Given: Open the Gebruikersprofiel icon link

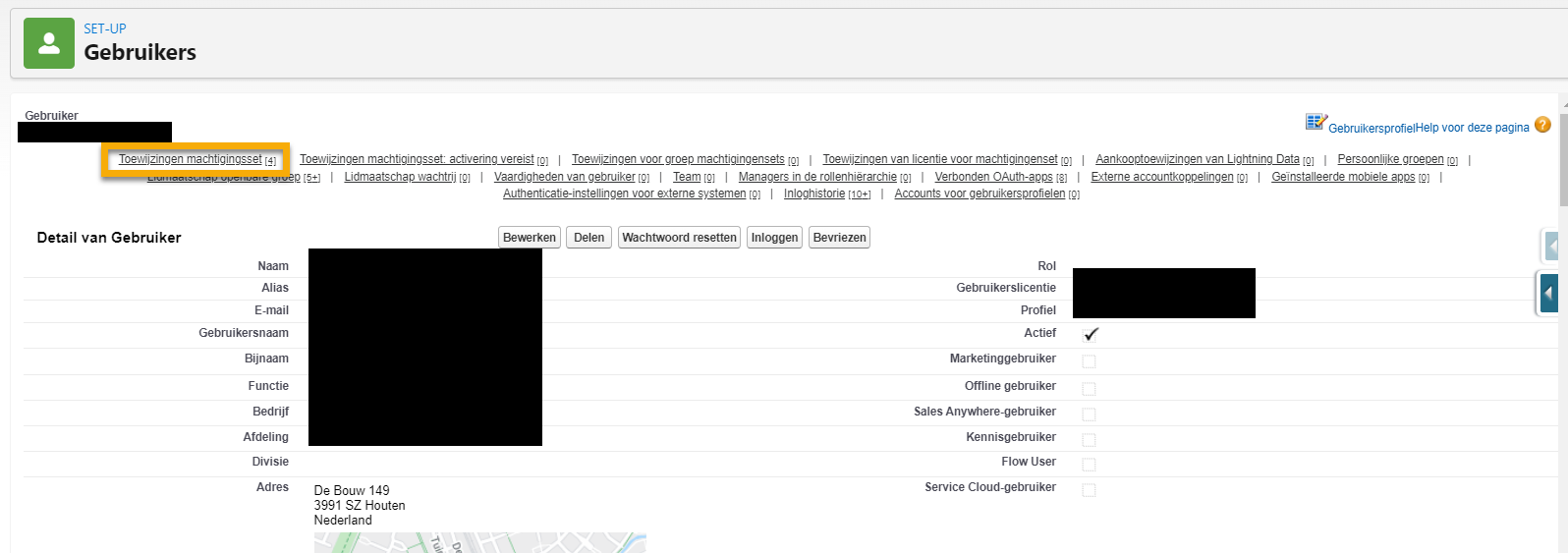Looking at the screenshot, I should 1316,122.
